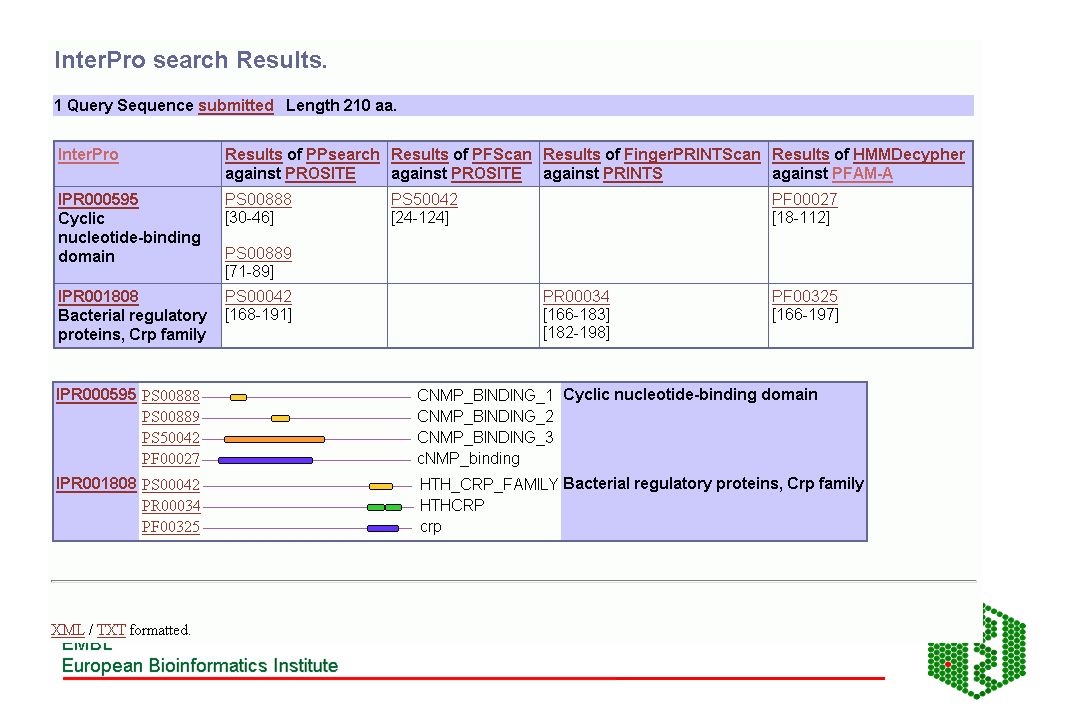Click yellow CNMP_BINDING_2 match bar
This screenshot has width=1080, height=720.
tap(280, 418)
